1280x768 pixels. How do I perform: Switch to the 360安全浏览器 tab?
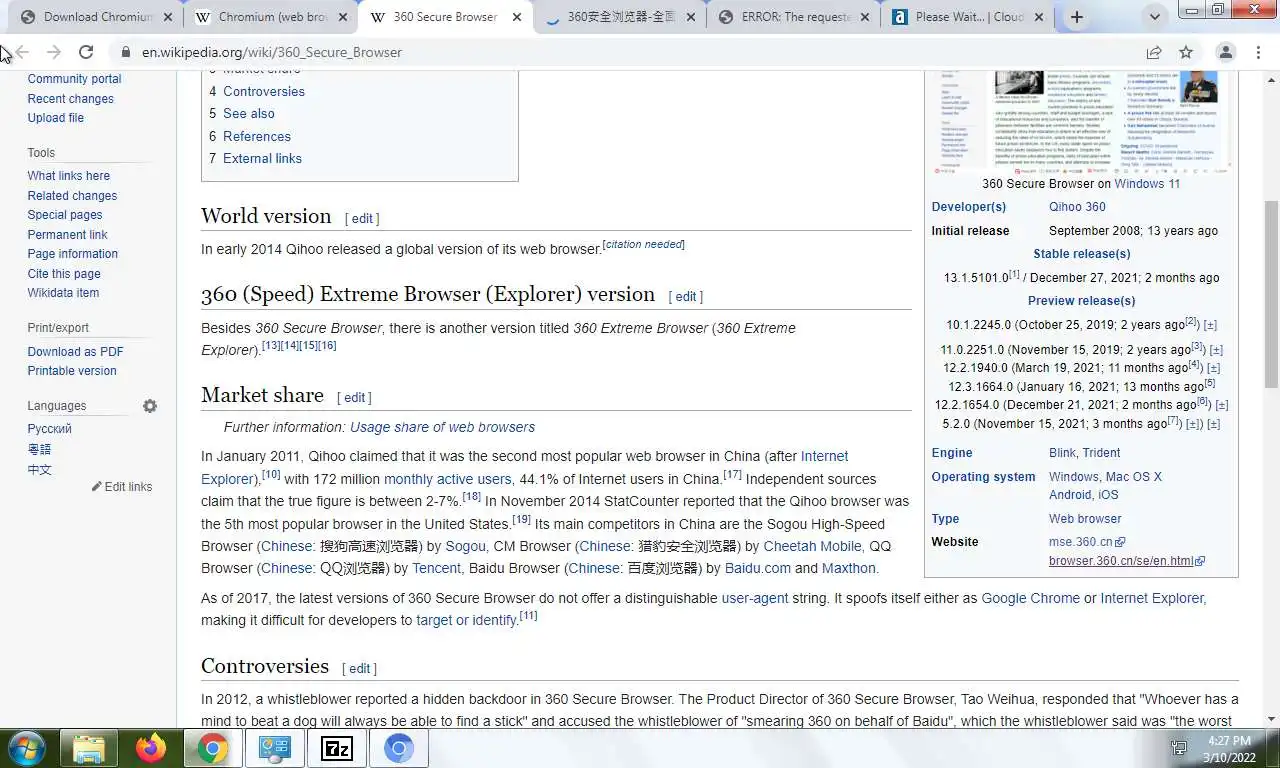coord(620,17)
